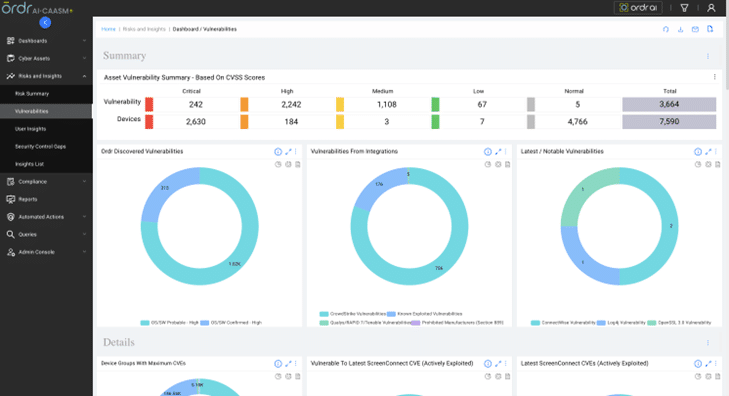Viewport: 729px width, 396px height.
Task: Expand Latest / Notable Vulnerabilities widget fullscreen
Action: click(708, 152)
